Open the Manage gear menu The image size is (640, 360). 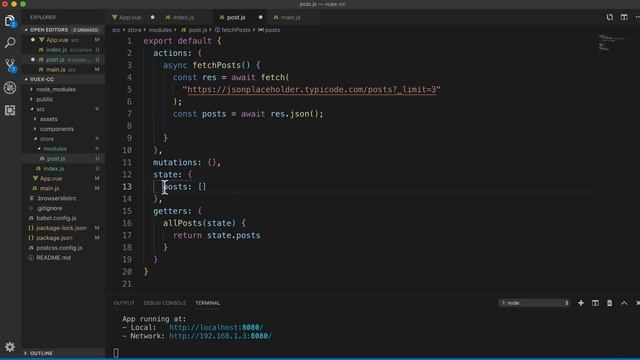(x=10, y=347)
